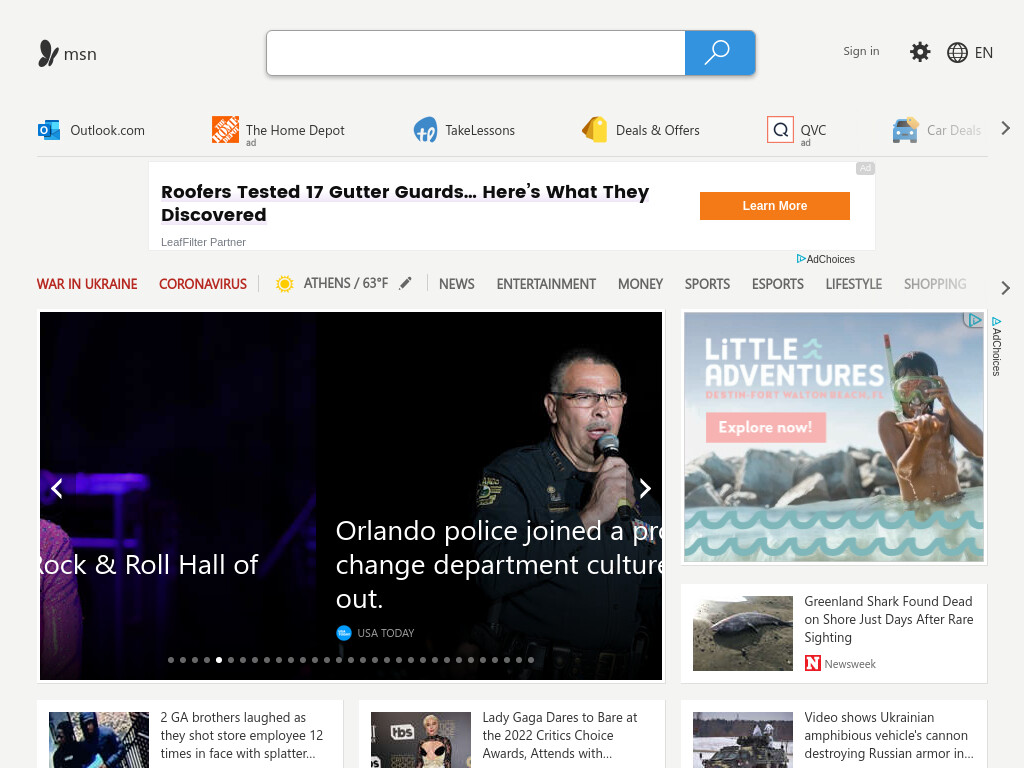Click the Ukrainian vehicle thumbnail
Viewport: 1024px width, 768px height.
tap(743, 740)
